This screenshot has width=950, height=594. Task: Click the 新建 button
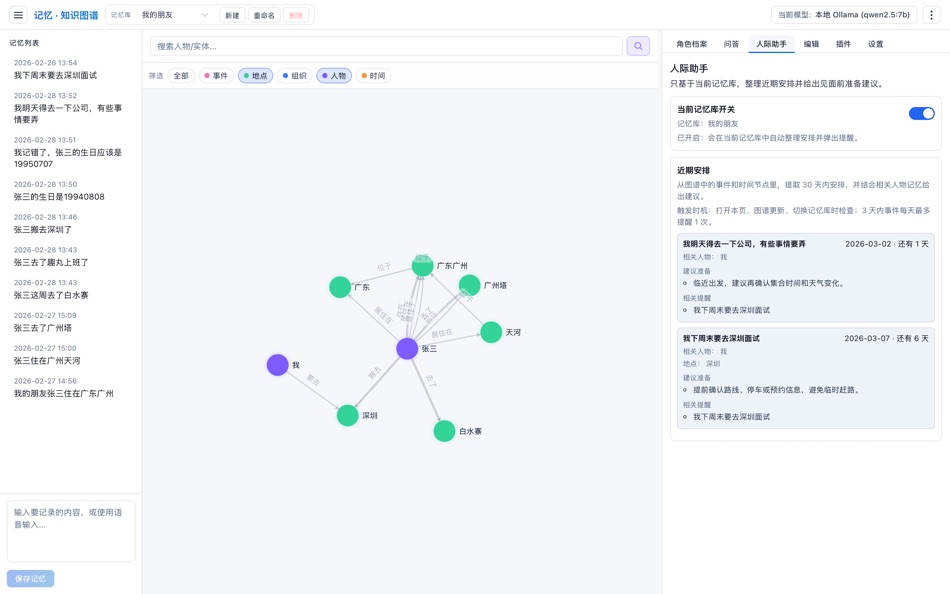(x=231, y=14)
